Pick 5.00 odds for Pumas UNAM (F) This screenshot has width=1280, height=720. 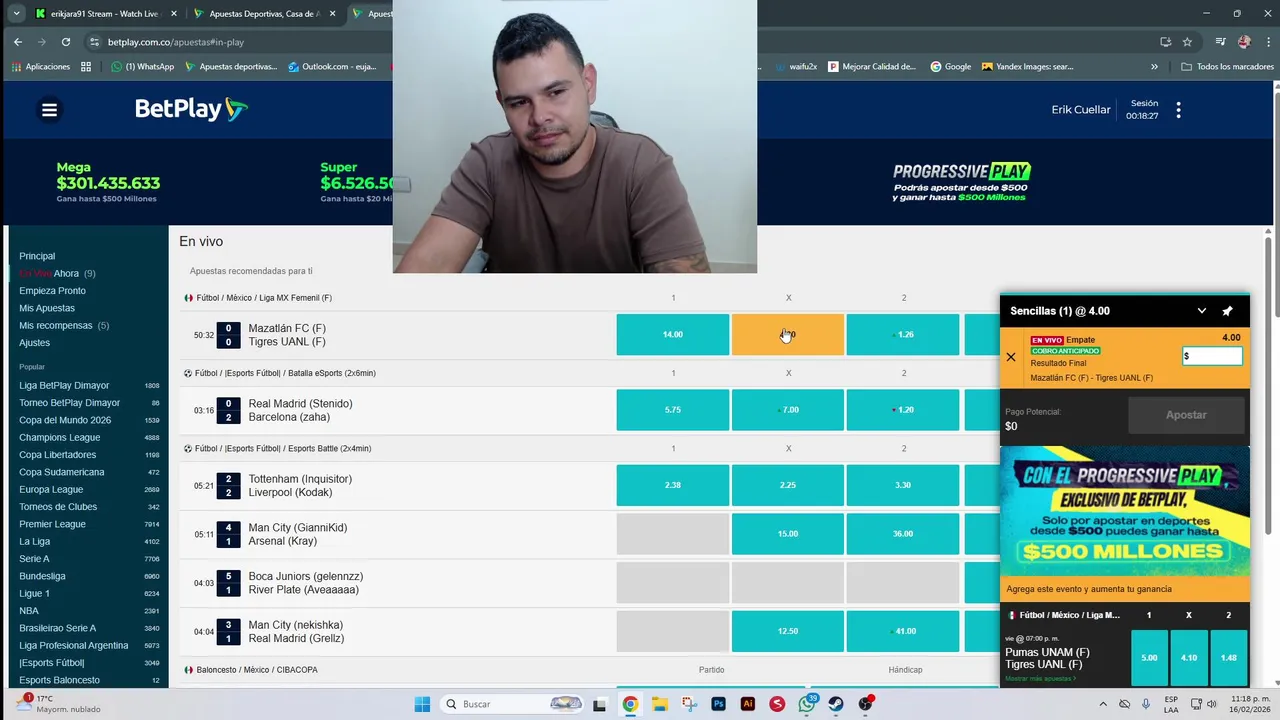tap(1149, 658)
